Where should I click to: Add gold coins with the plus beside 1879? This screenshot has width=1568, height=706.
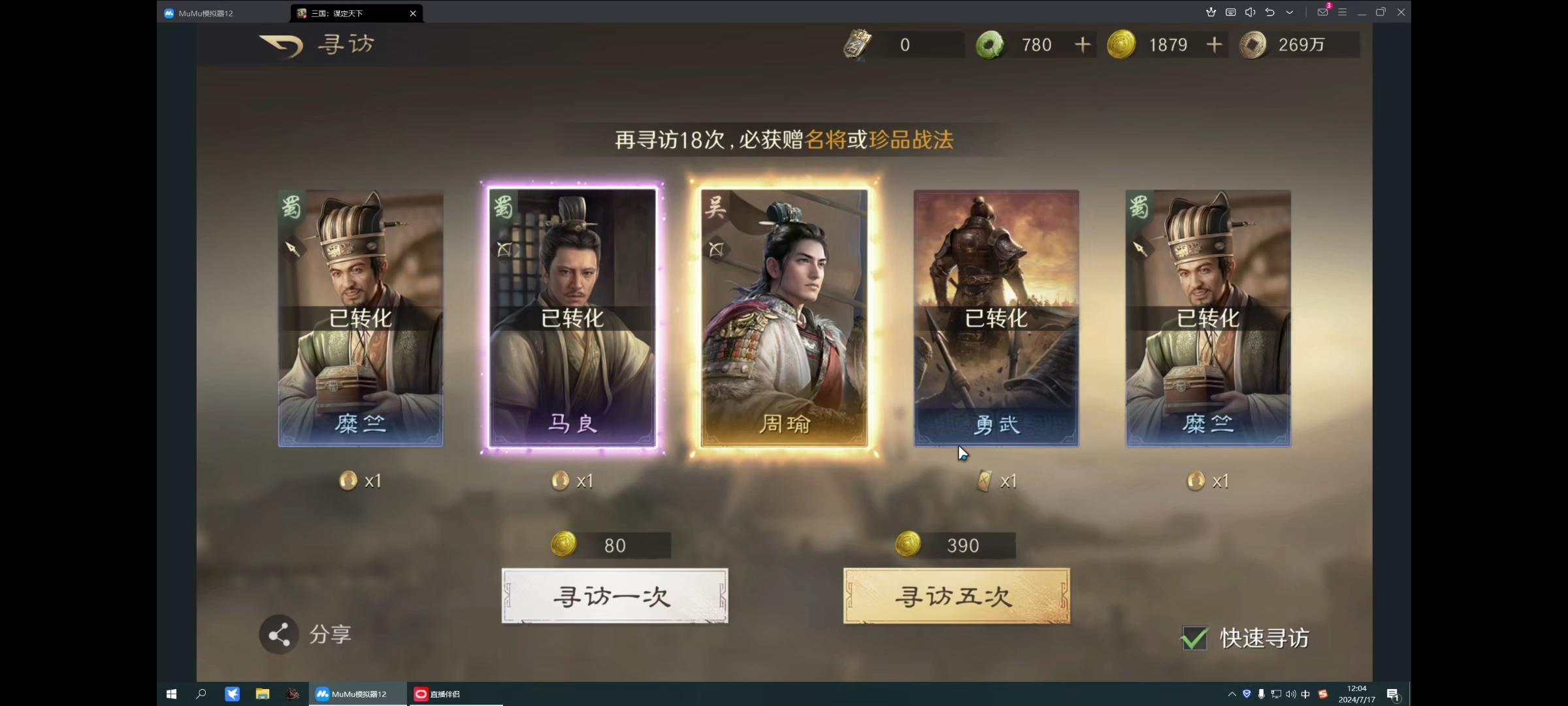click(1214, 44)
